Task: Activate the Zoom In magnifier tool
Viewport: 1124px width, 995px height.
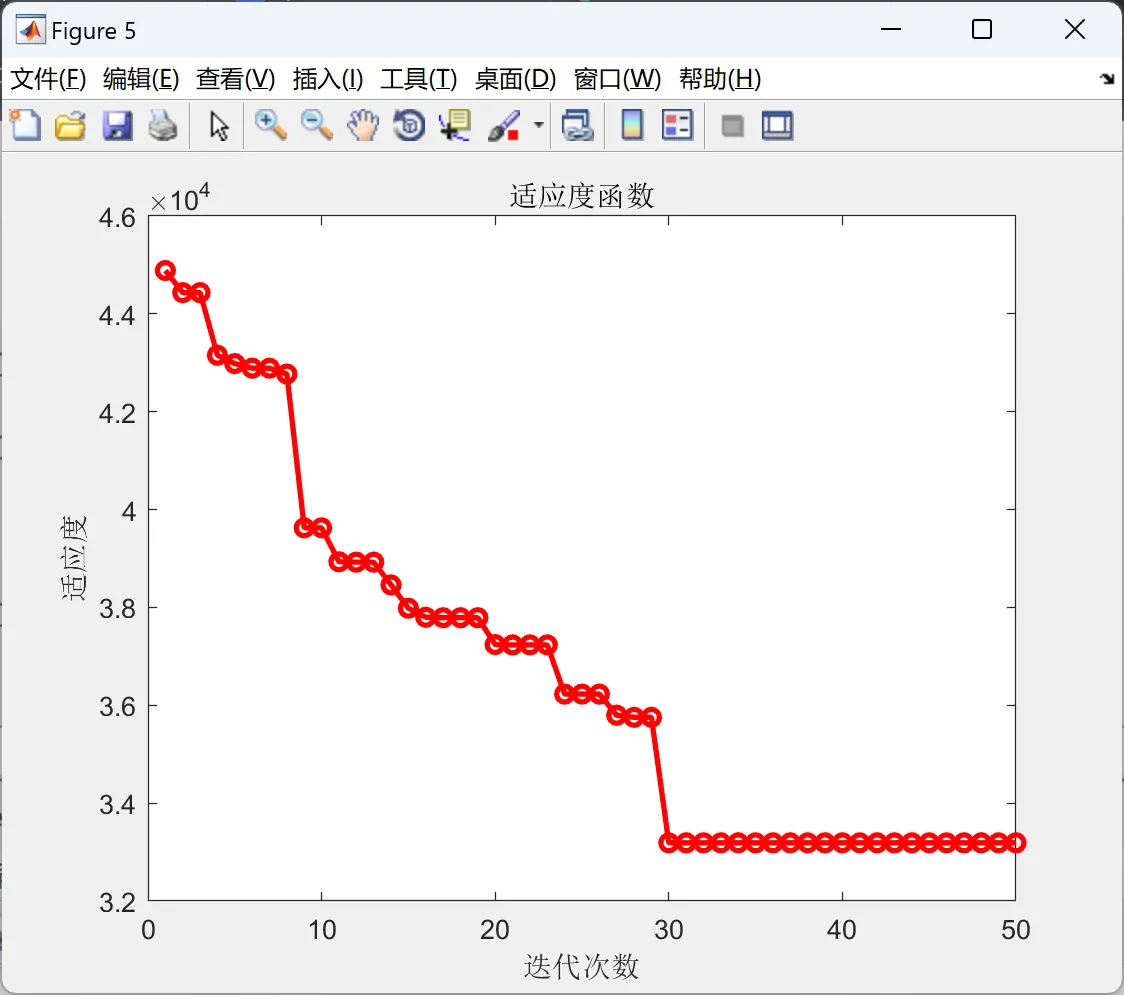Action: coord(270,125)
